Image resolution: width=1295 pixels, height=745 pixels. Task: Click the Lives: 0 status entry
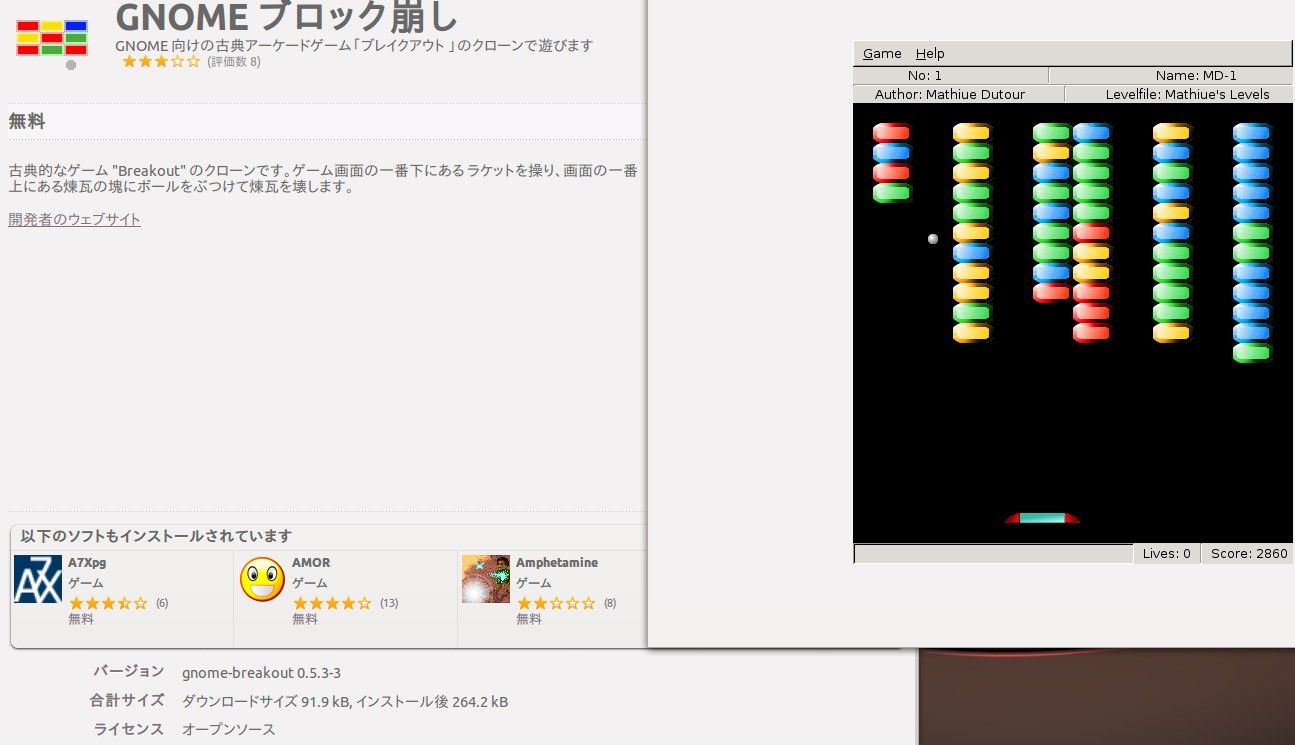1167,554
